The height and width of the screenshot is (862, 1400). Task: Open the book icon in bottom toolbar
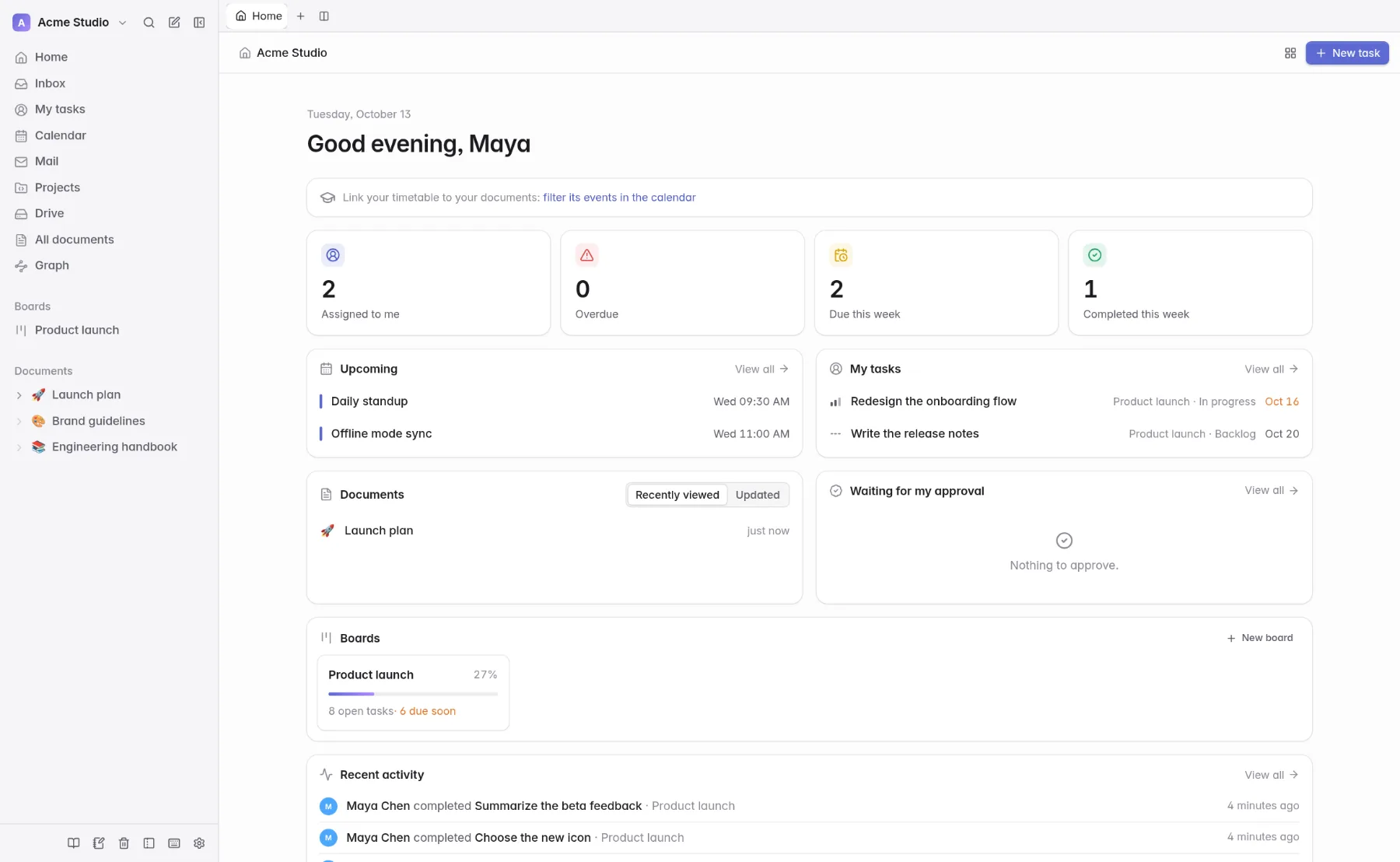coord(74,843)
